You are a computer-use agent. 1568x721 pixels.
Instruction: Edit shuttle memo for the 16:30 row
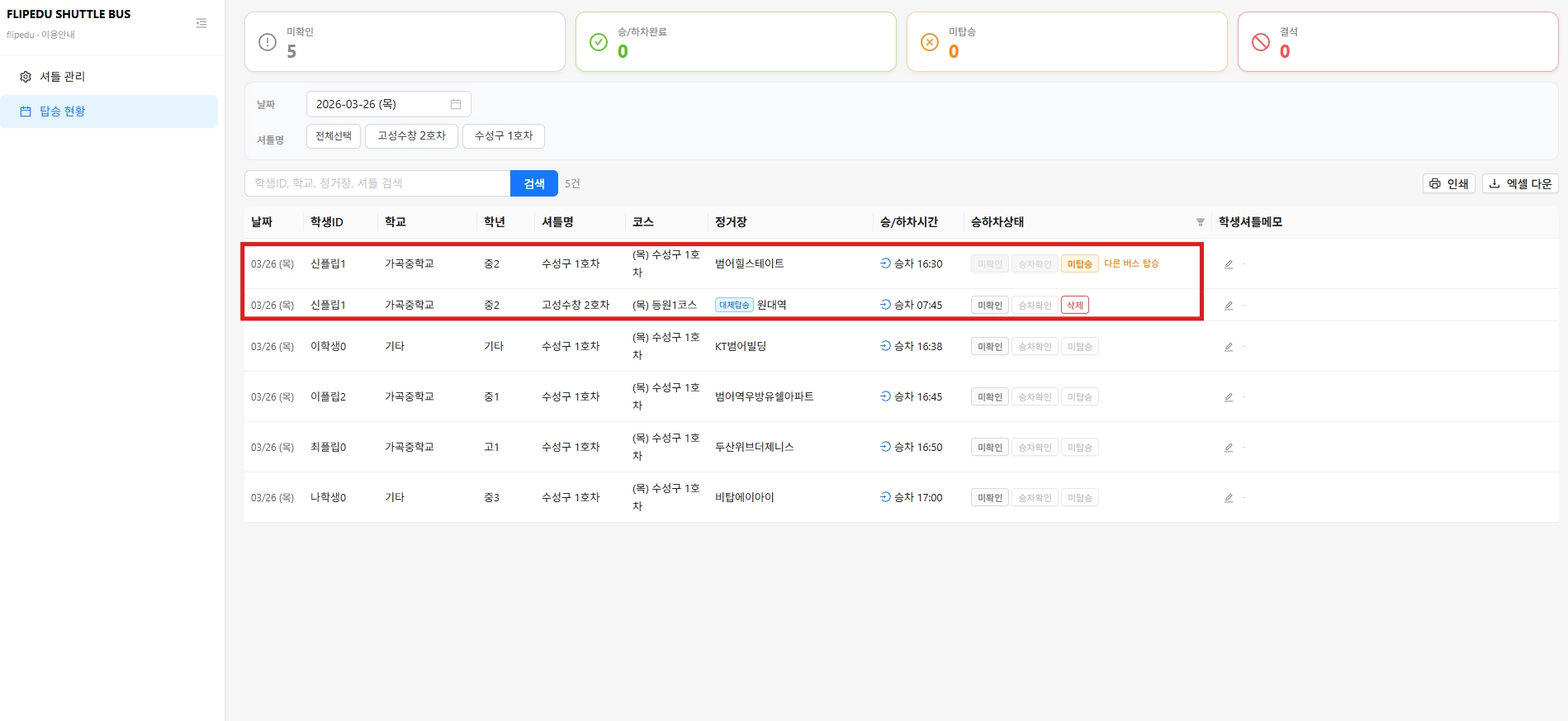point(1229,264)
